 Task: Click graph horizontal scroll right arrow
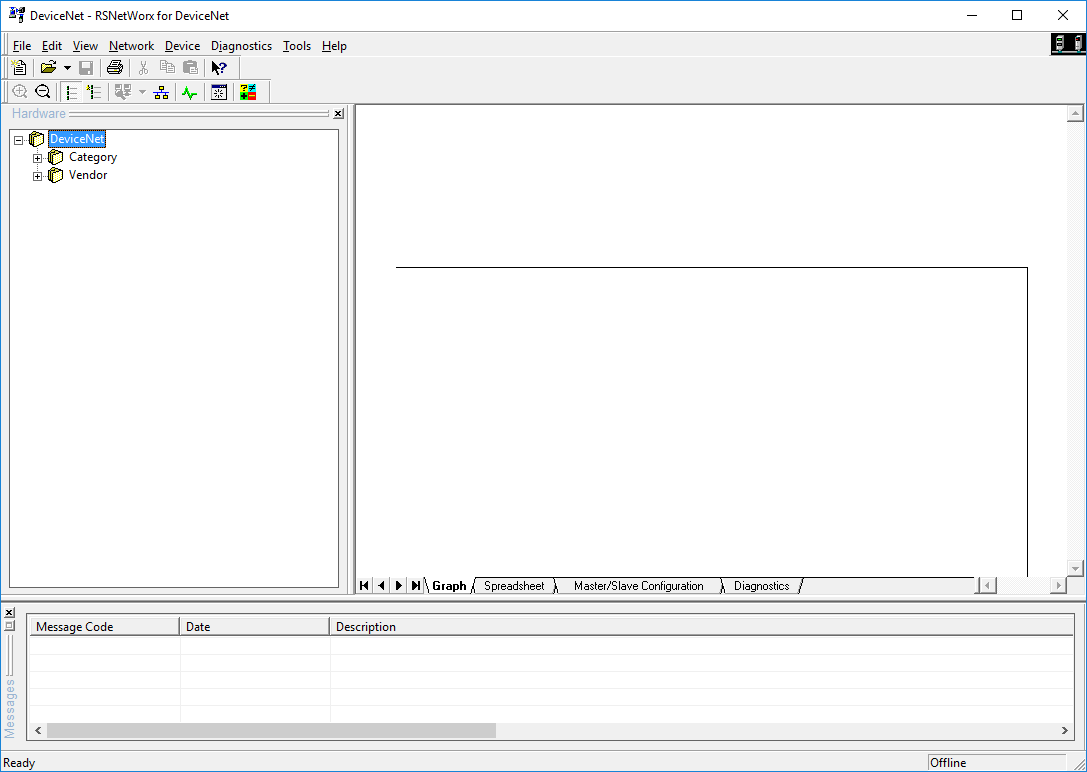point(1058,586)
